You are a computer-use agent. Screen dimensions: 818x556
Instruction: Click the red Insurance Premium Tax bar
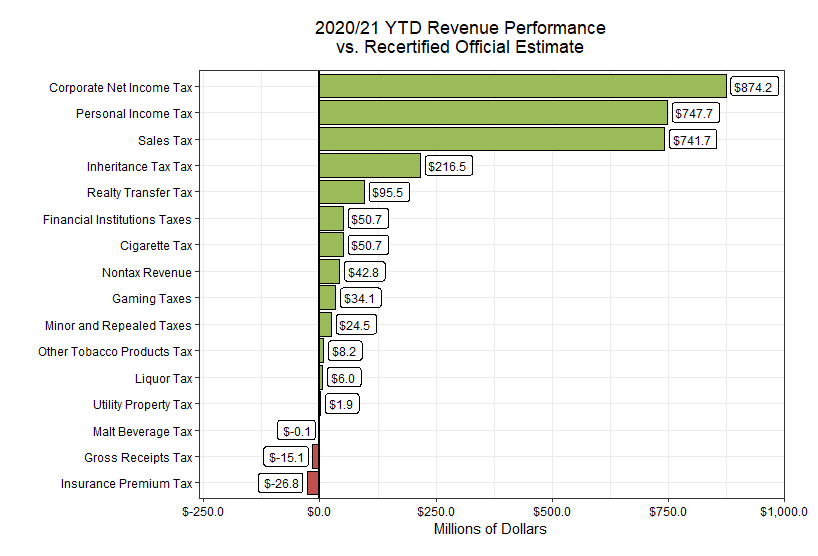(312, 484)
